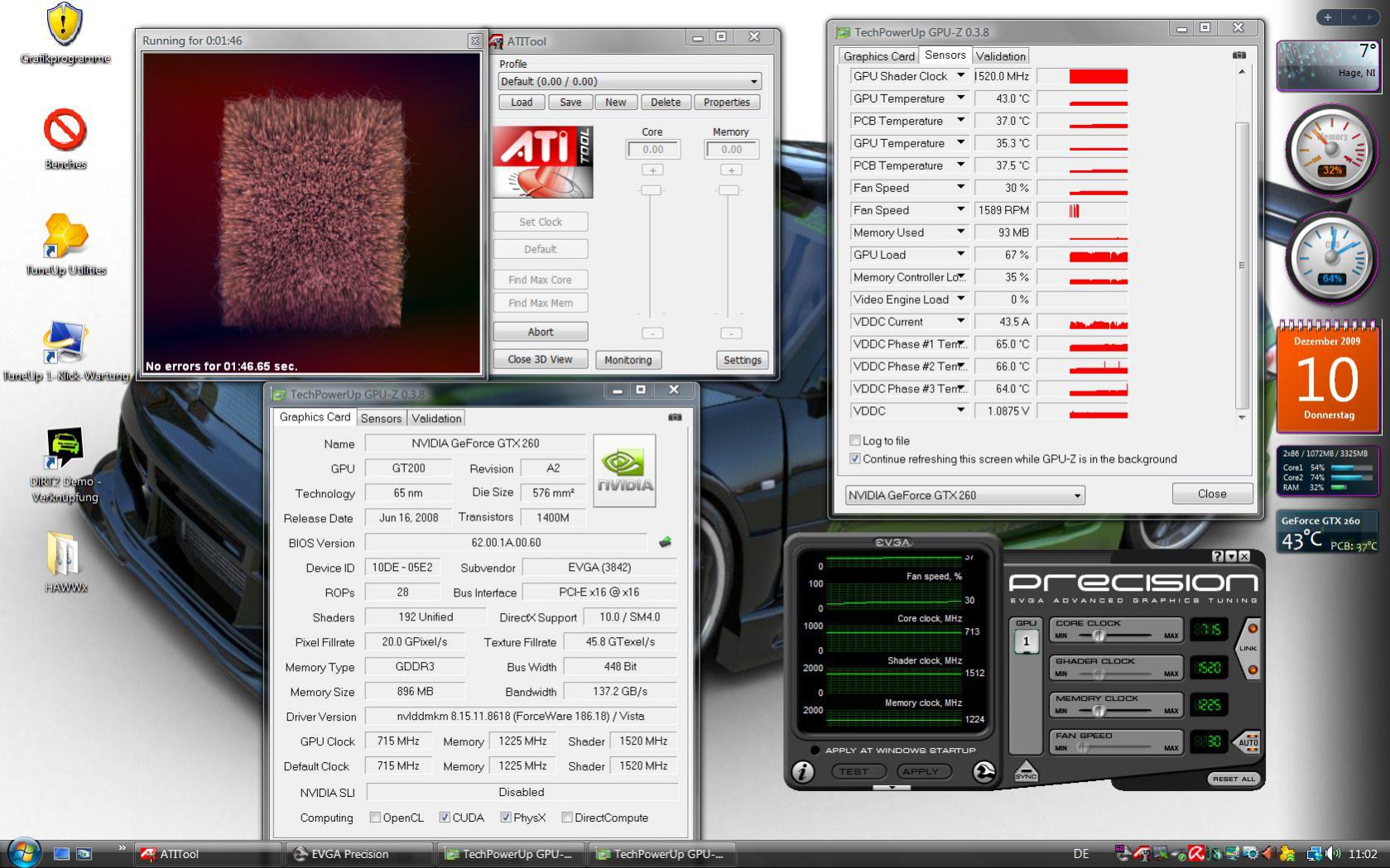
Task: Select the Benches desktop icon
Action: coord(65,139)
